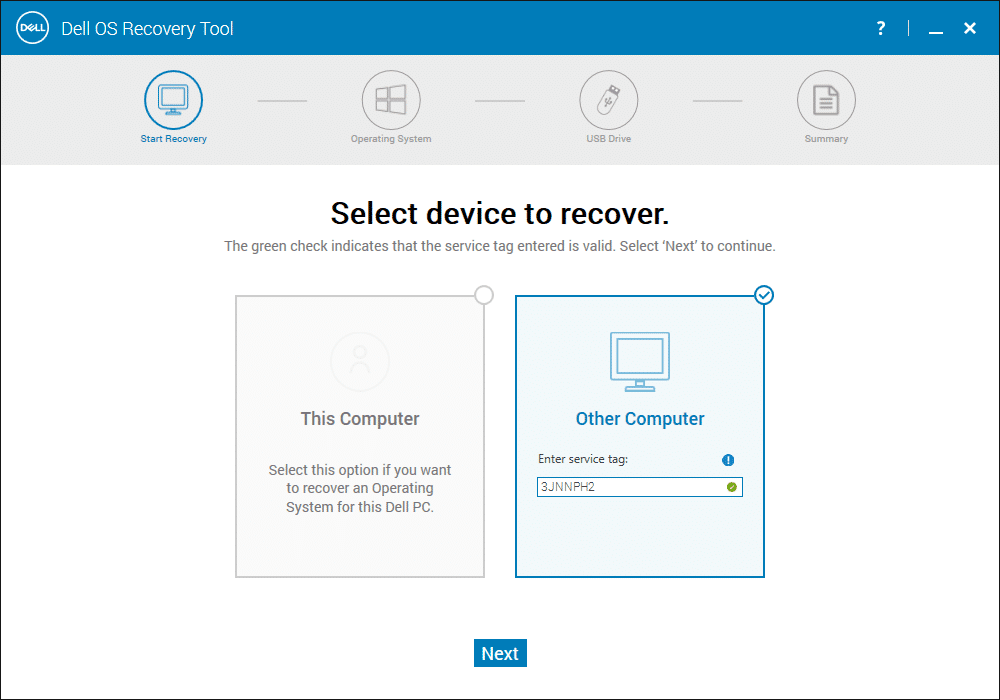Click the green valid check icon
Image resolution: width=1000 pixels, height=700 pixels.
point(732,487)
